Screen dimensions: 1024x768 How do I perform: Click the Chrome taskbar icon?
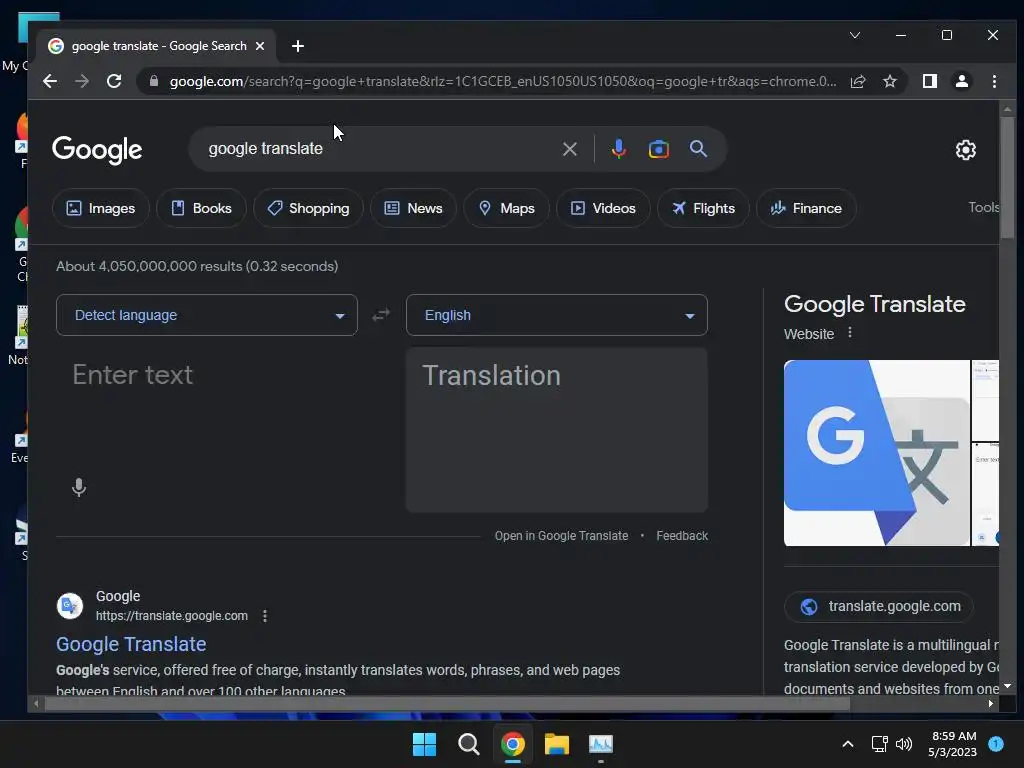pyautogui.click(x=513, y=744)
